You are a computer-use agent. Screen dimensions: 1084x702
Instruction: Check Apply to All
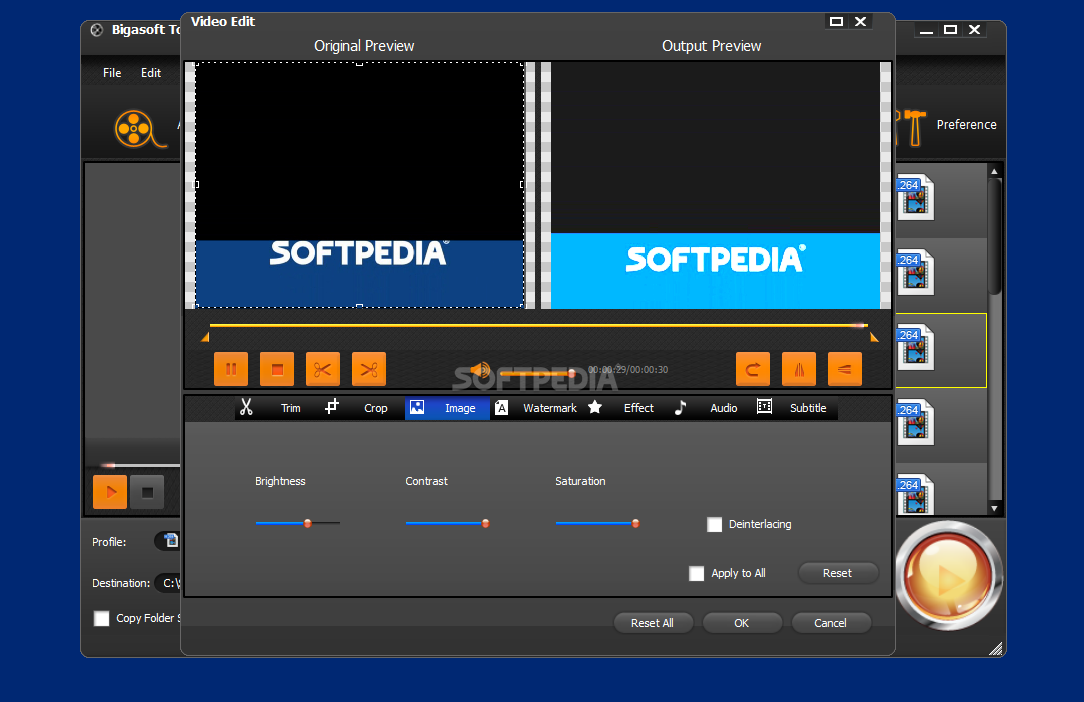pos(697,573)
